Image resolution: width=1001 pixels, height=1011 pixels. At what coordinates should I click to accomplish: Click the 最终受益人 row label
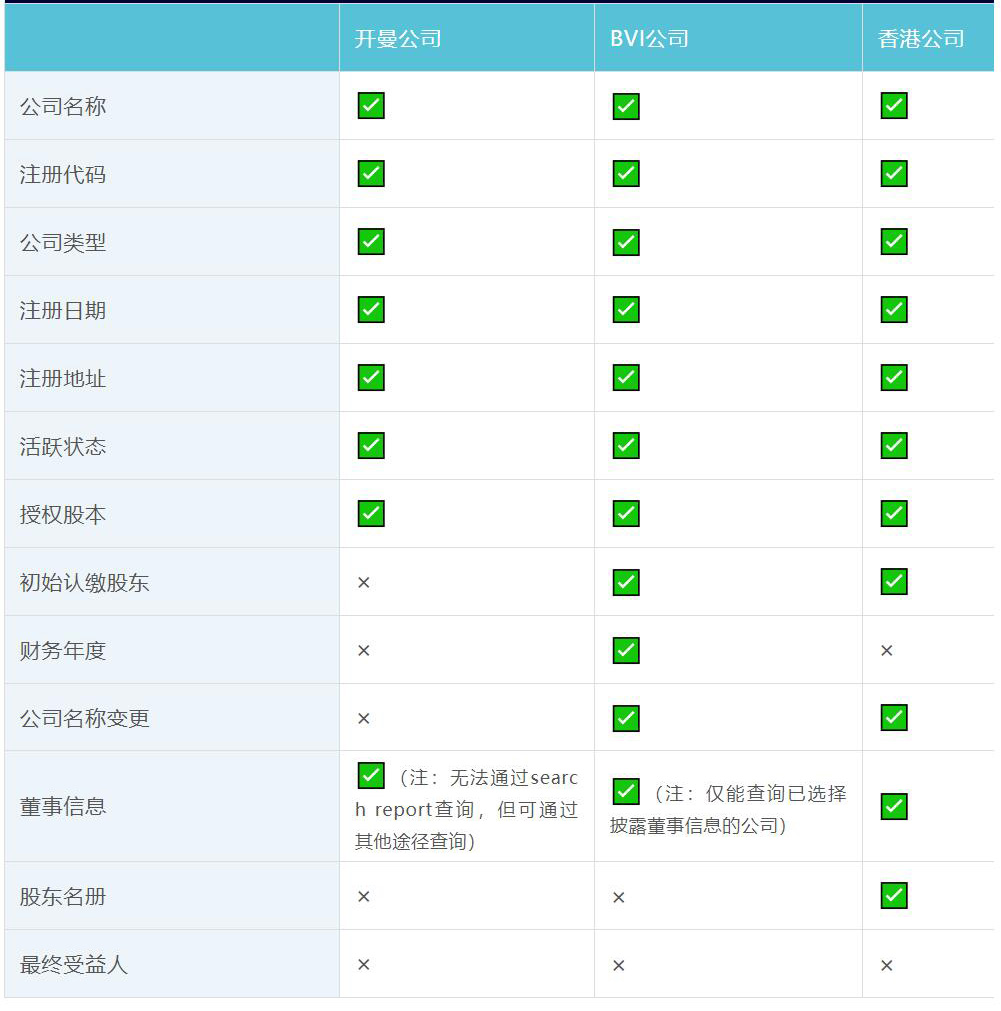point(74,965)
